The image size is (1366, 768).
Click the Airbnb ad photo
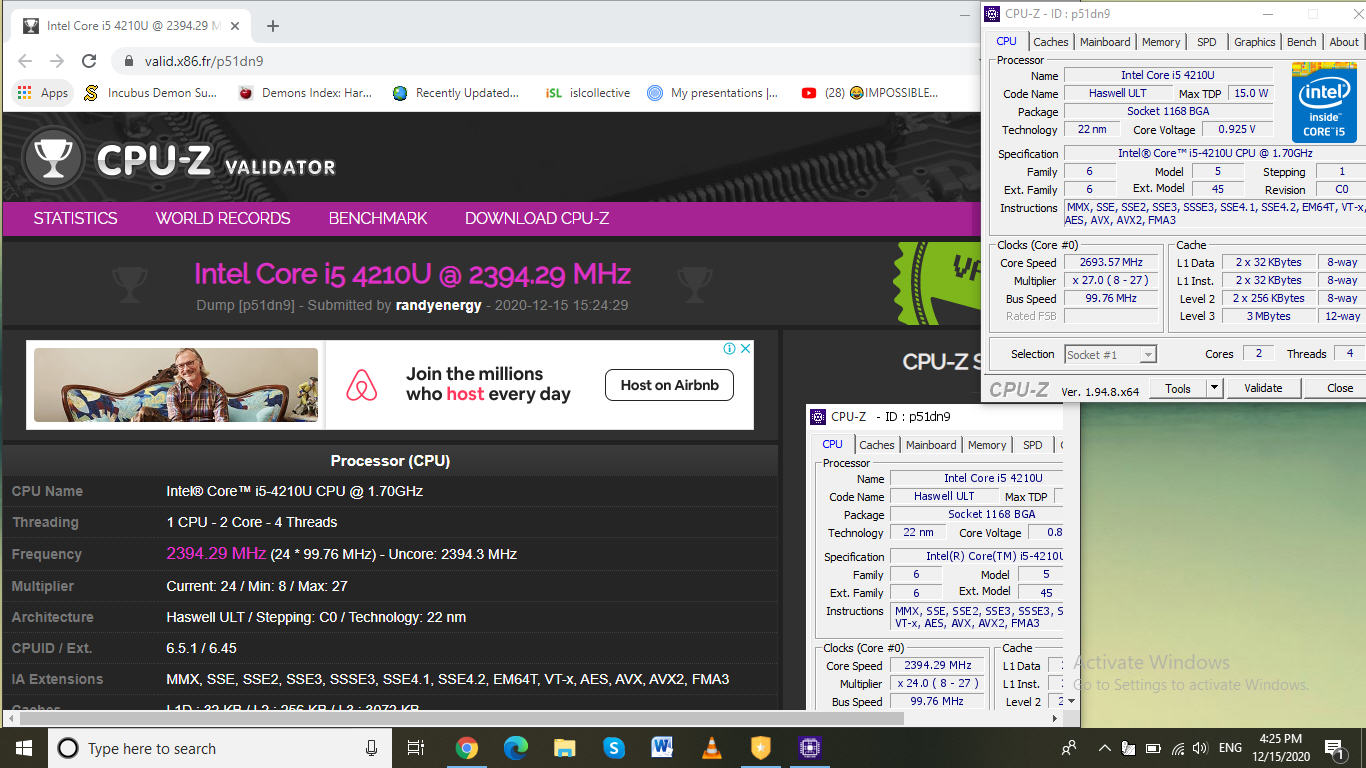click(176, 385)
